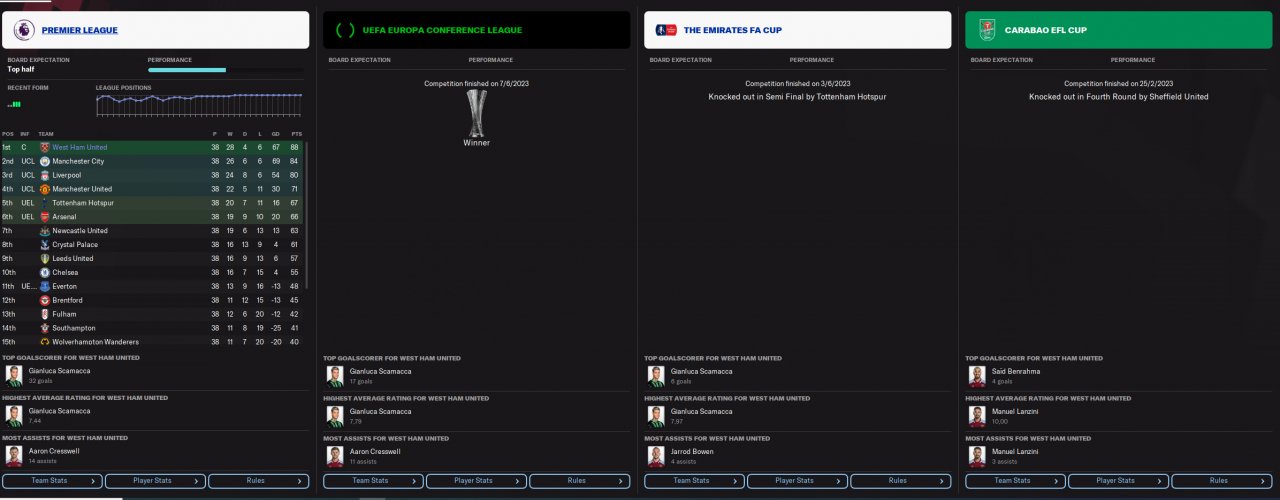Select Jarrod Bowen portrait under FA Cup assists
This screenshot has width=1280, height=500.
656,456
